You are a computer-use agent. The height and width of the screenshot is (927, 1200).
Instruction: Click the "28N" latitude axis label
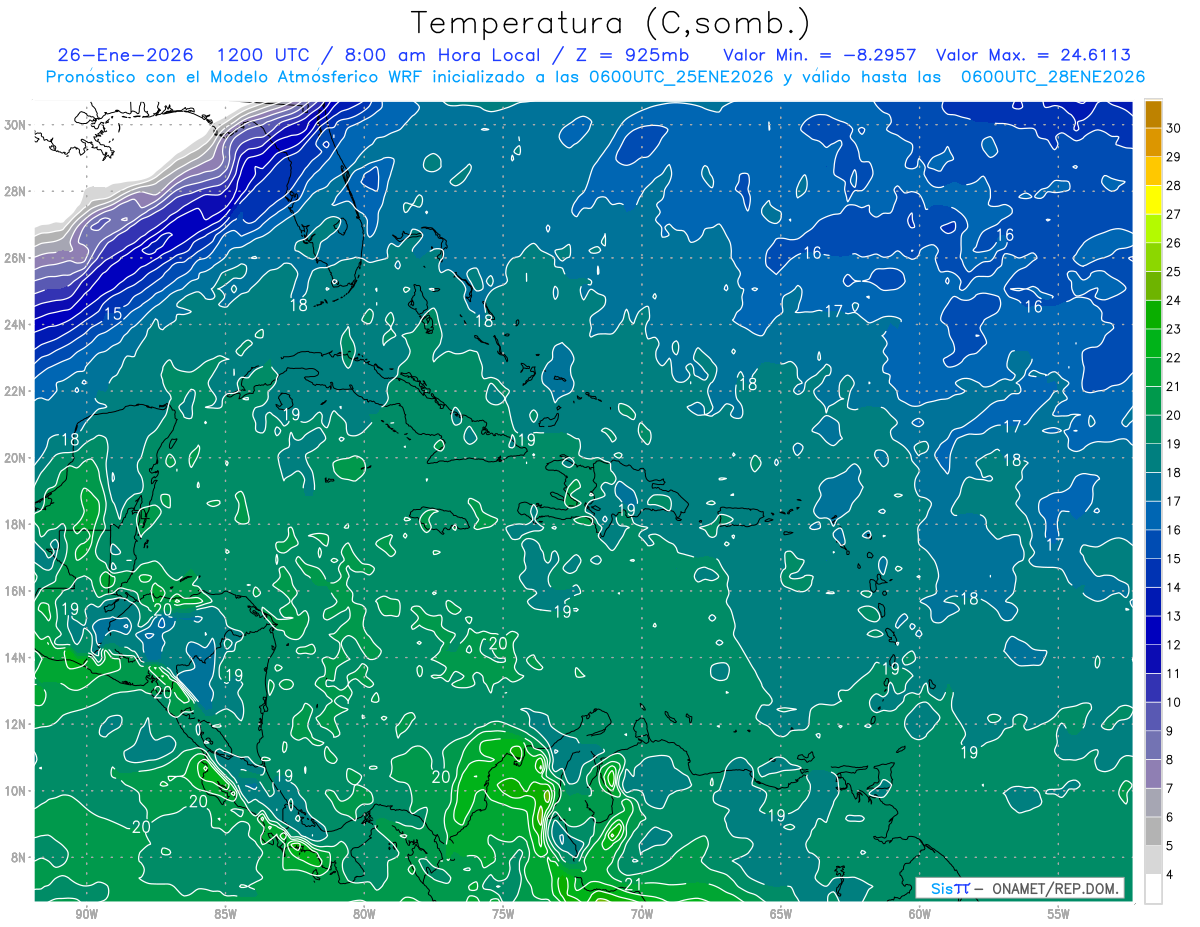[16, 191]
